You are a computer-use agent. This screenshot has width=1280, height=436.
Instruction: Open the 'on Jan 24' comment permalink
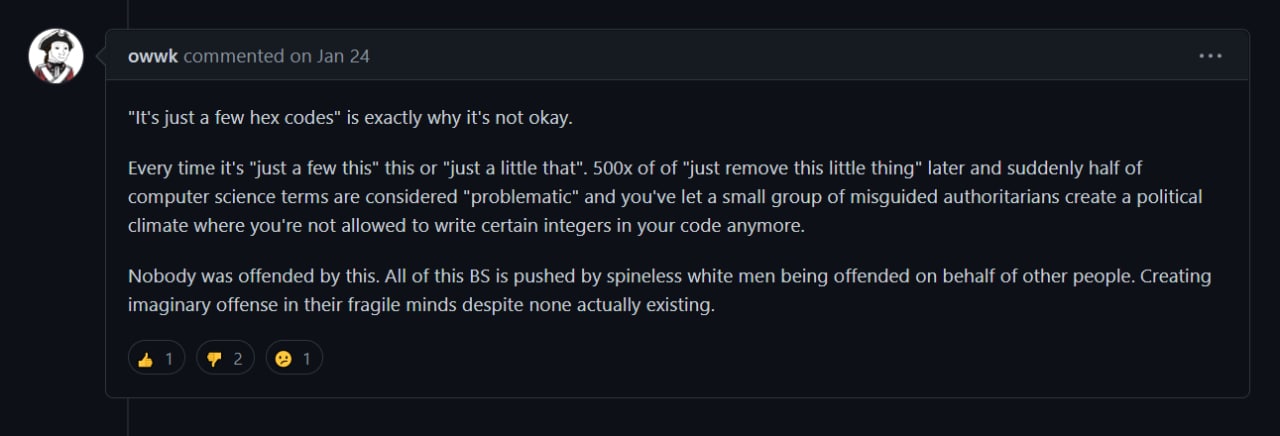click(x=329, y=56)
